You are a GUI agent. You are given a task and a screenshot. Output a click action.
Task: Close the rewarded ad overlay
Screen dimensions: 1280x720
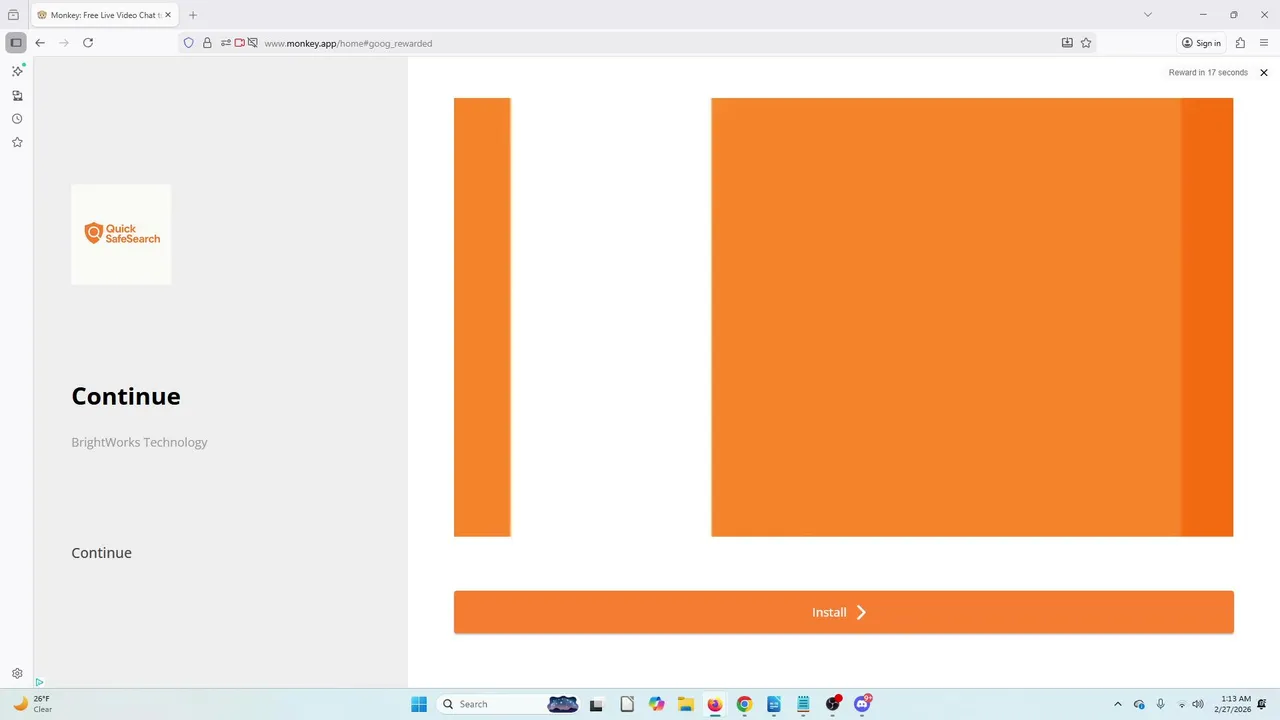tap(1264, 73)
